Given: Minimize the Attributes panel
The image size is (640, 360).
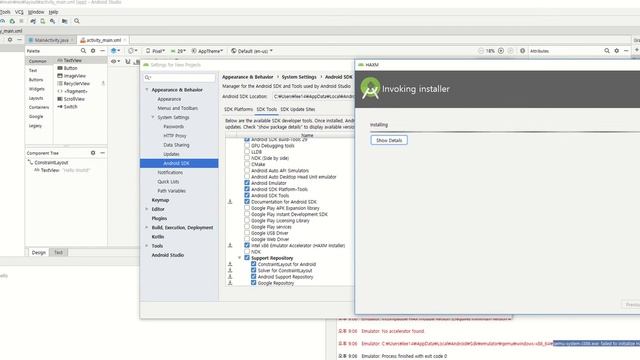Looking at the screenshot, I should point(626,51).
